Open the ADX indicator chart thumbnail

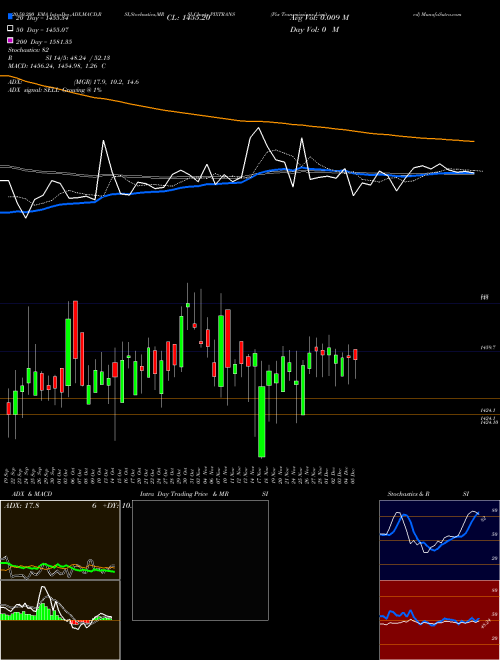tap(60, 540)
